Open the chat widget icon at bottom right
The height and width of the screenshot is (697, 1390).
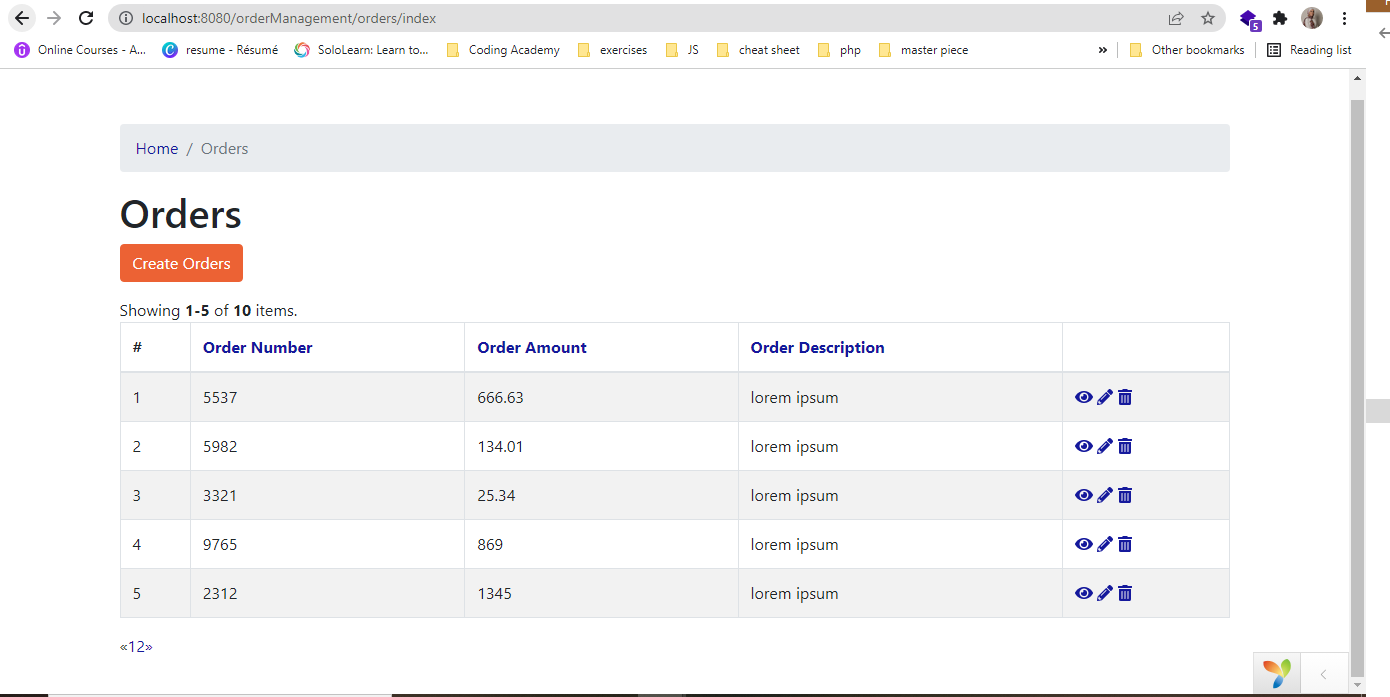pyautogui.click(x=1275, y=673)
